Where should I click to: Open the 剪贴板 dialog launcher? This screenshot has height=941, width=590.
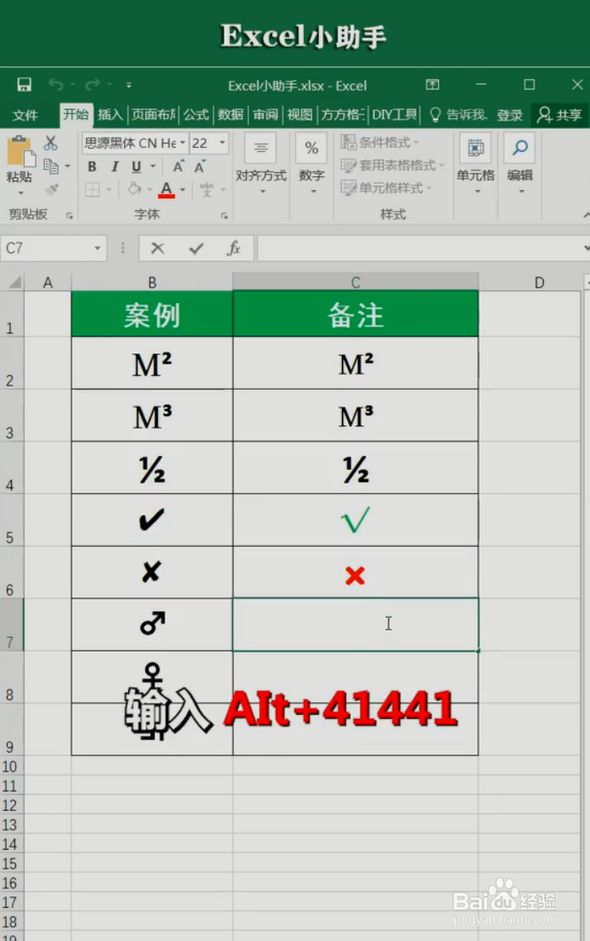coord(70,215)
